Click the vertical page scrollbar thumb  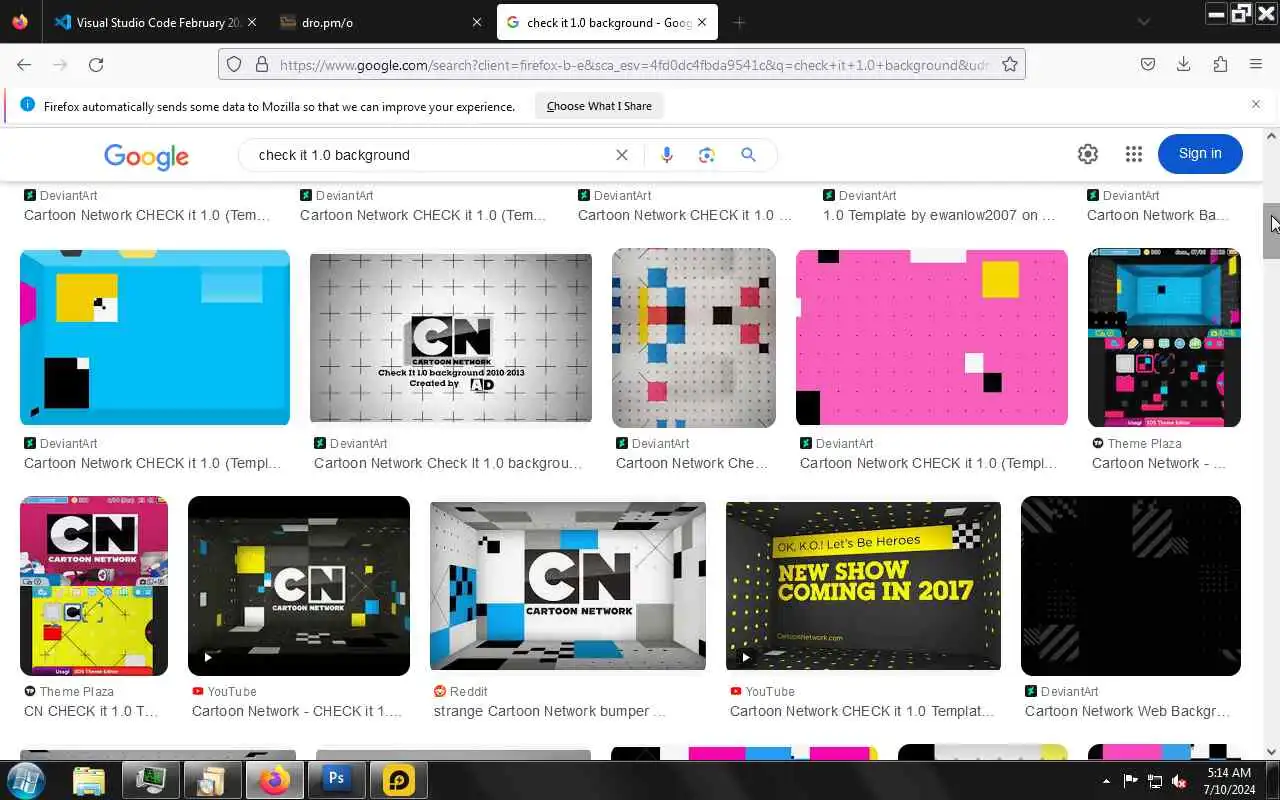point(1271,231)
